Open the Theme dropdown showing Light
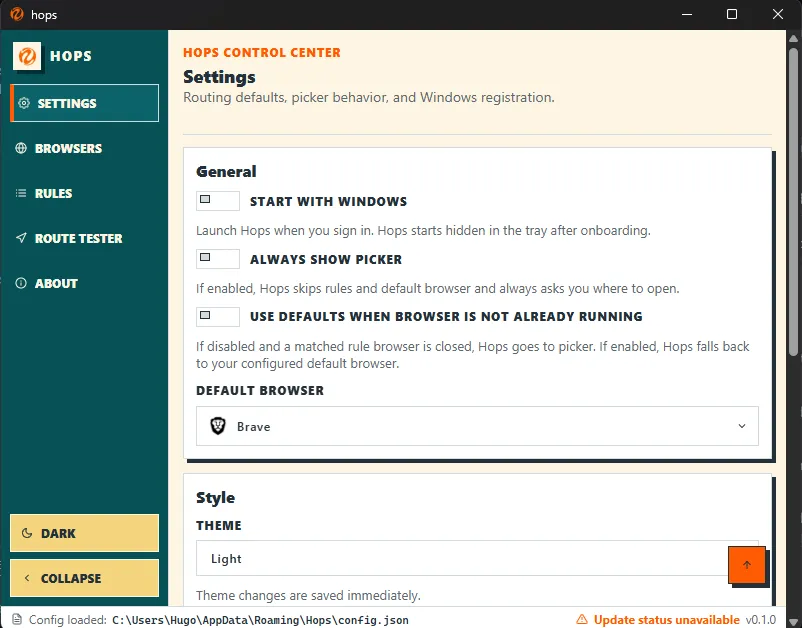802x628 pixels. [477, 558]
